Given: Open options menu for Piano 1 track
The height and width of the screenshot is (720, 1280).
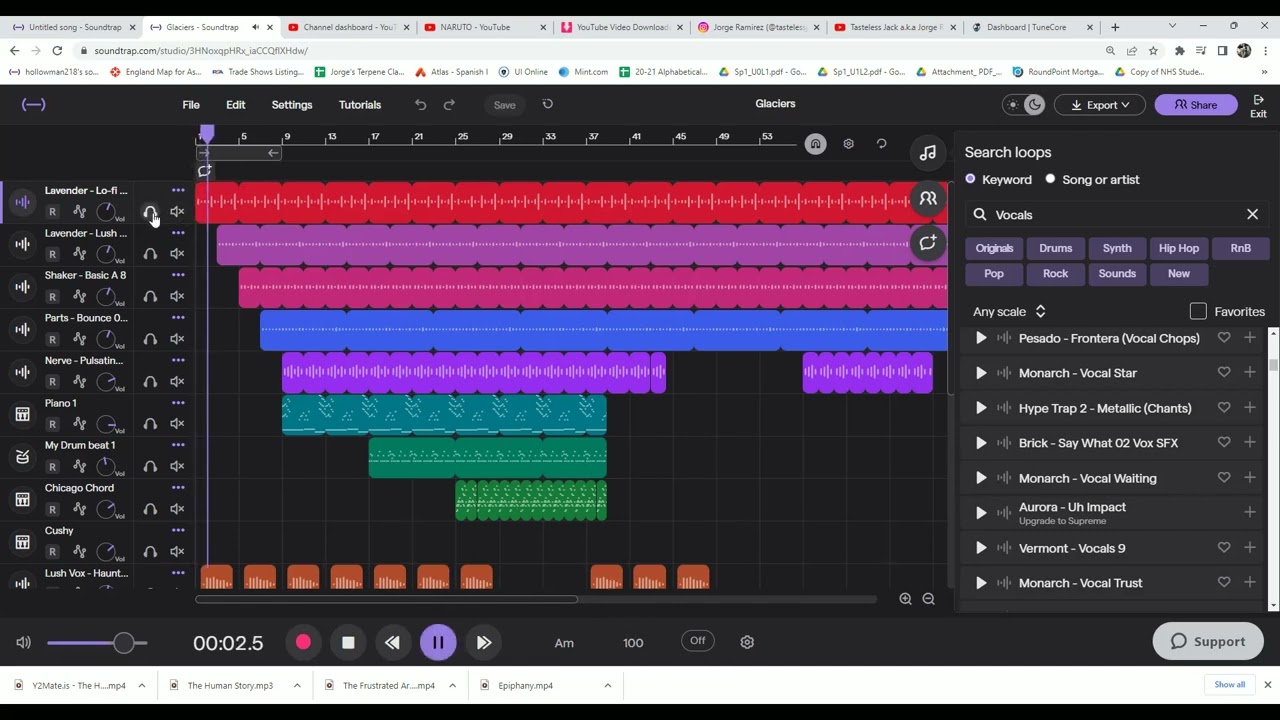Looking at the screenshot, I should [x=178, y=403].
